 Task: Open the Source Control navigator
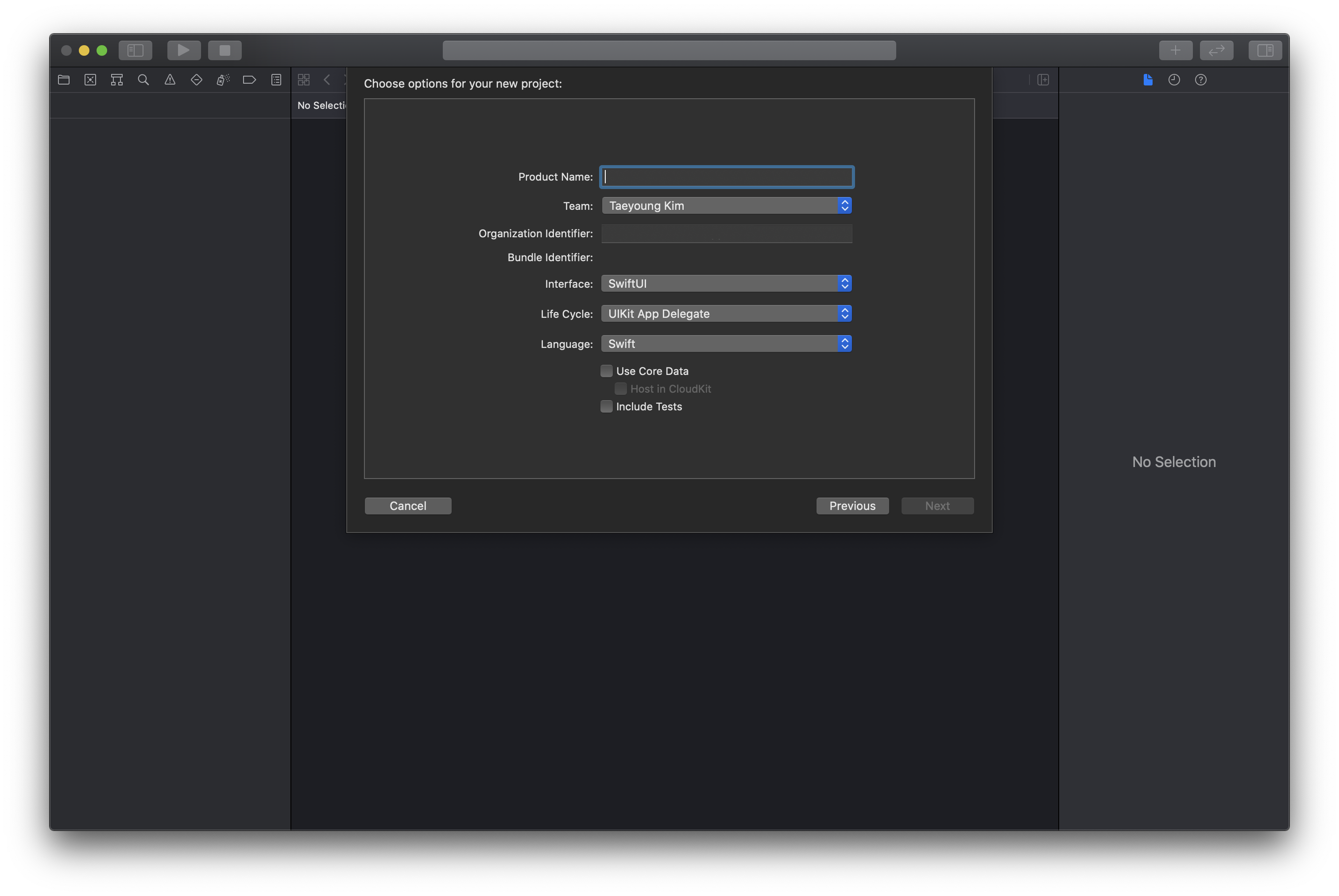click(90, 80)
